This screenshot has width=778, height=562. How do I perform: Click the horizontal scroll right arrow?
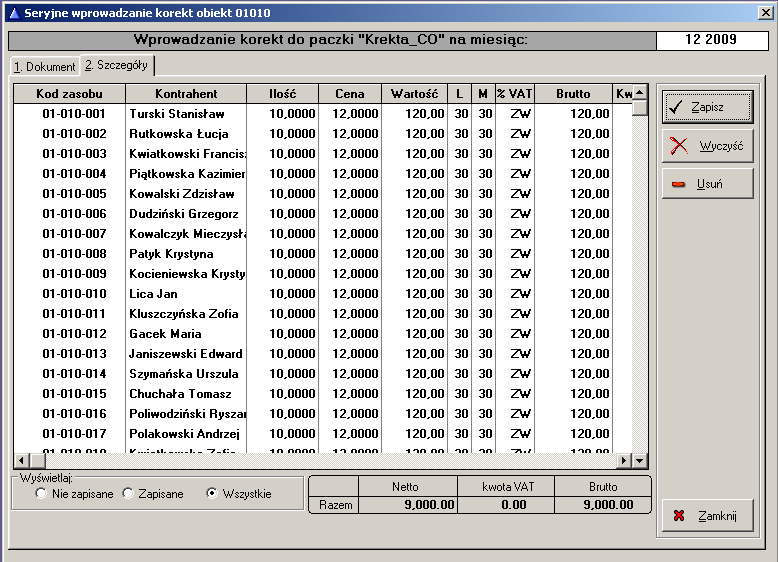(624, 461)
